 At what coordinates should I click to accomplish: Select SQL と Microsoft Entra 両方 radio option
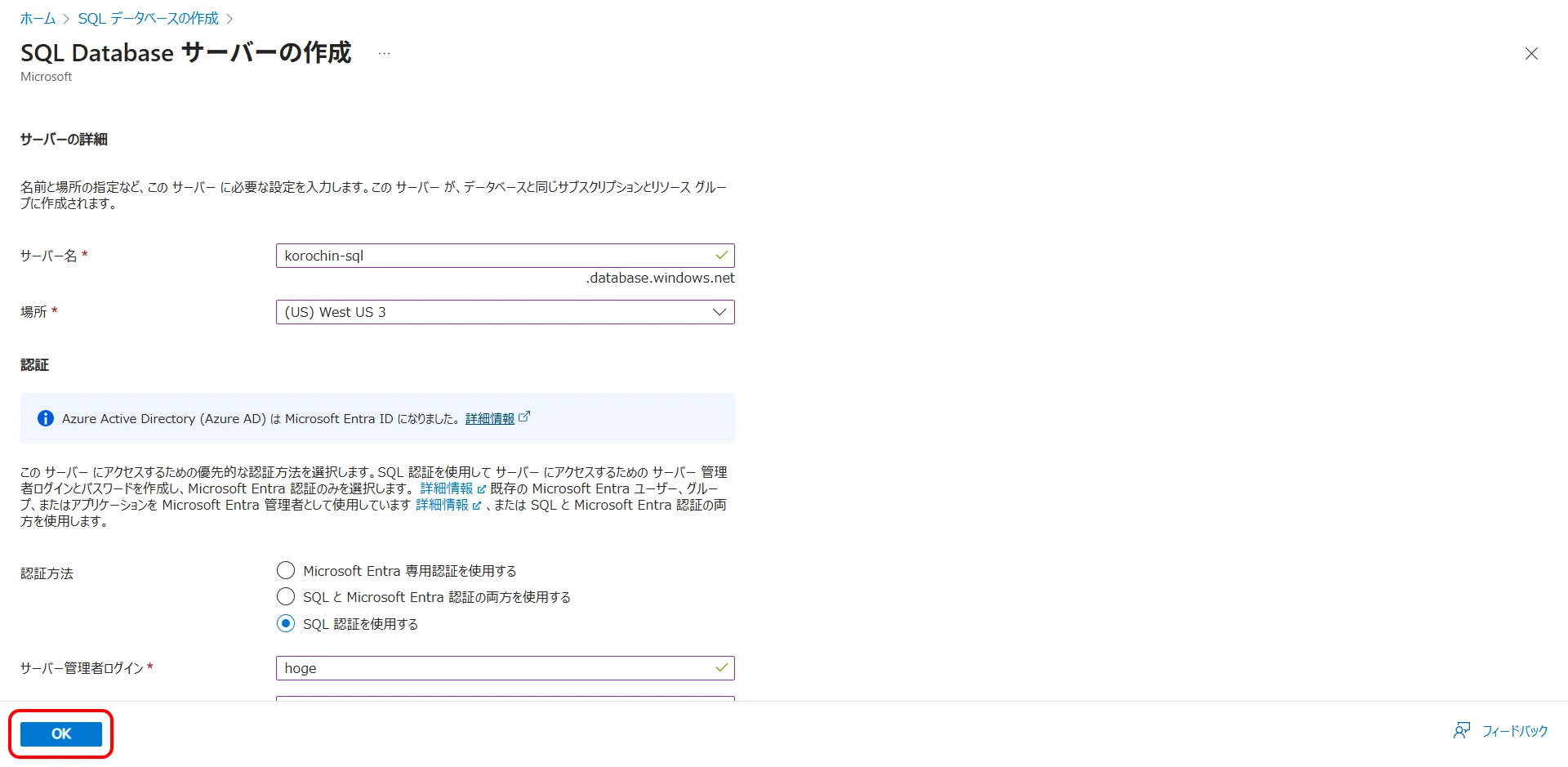286,596
